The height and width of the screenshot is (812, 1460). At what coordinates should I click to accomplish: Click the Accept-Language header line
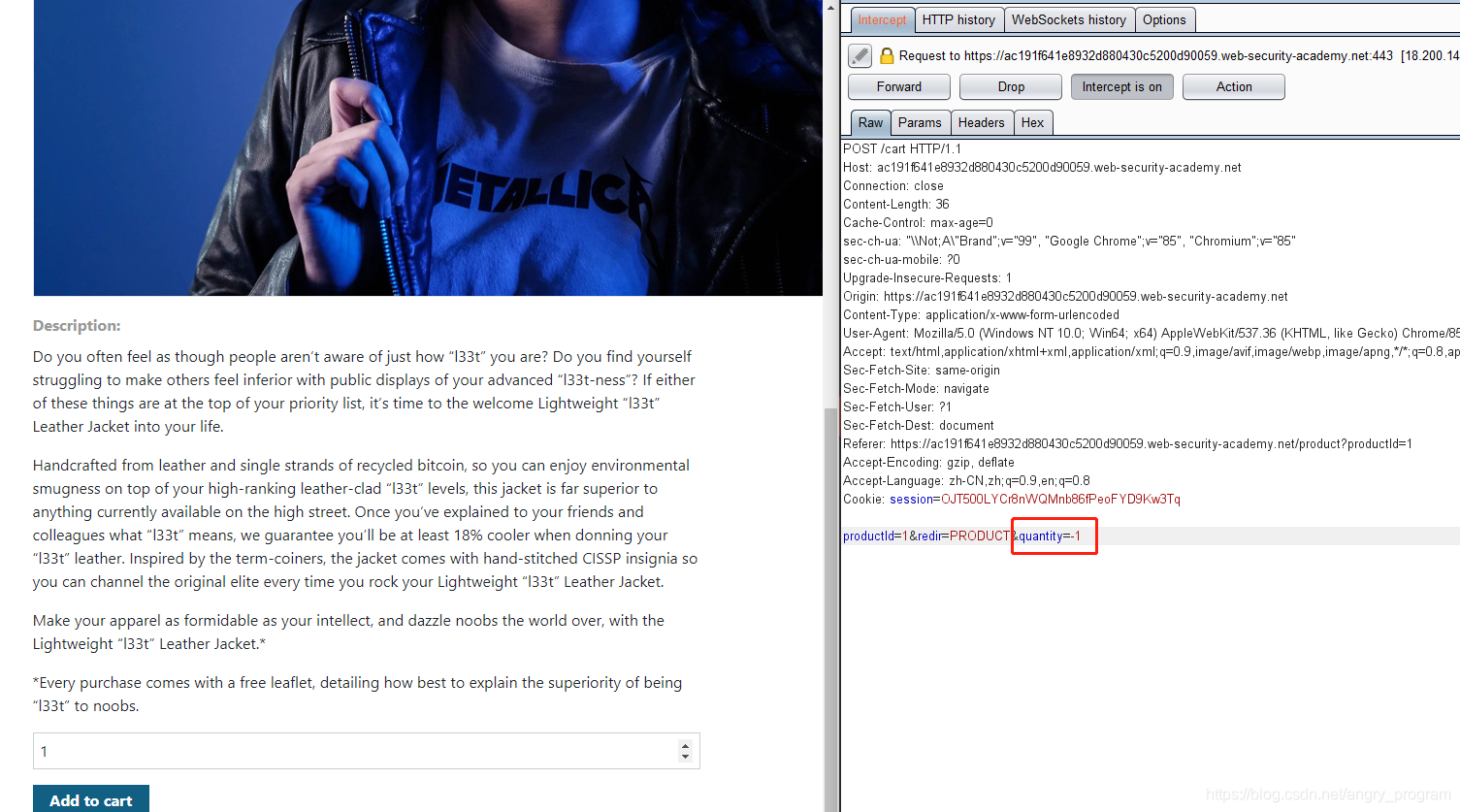(966, 480)
